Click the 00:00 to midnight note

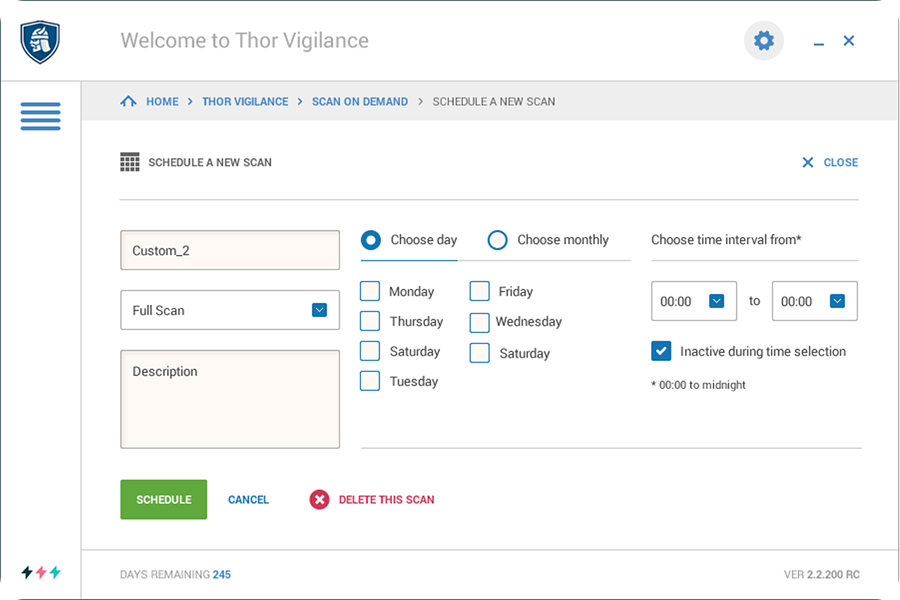698,385
